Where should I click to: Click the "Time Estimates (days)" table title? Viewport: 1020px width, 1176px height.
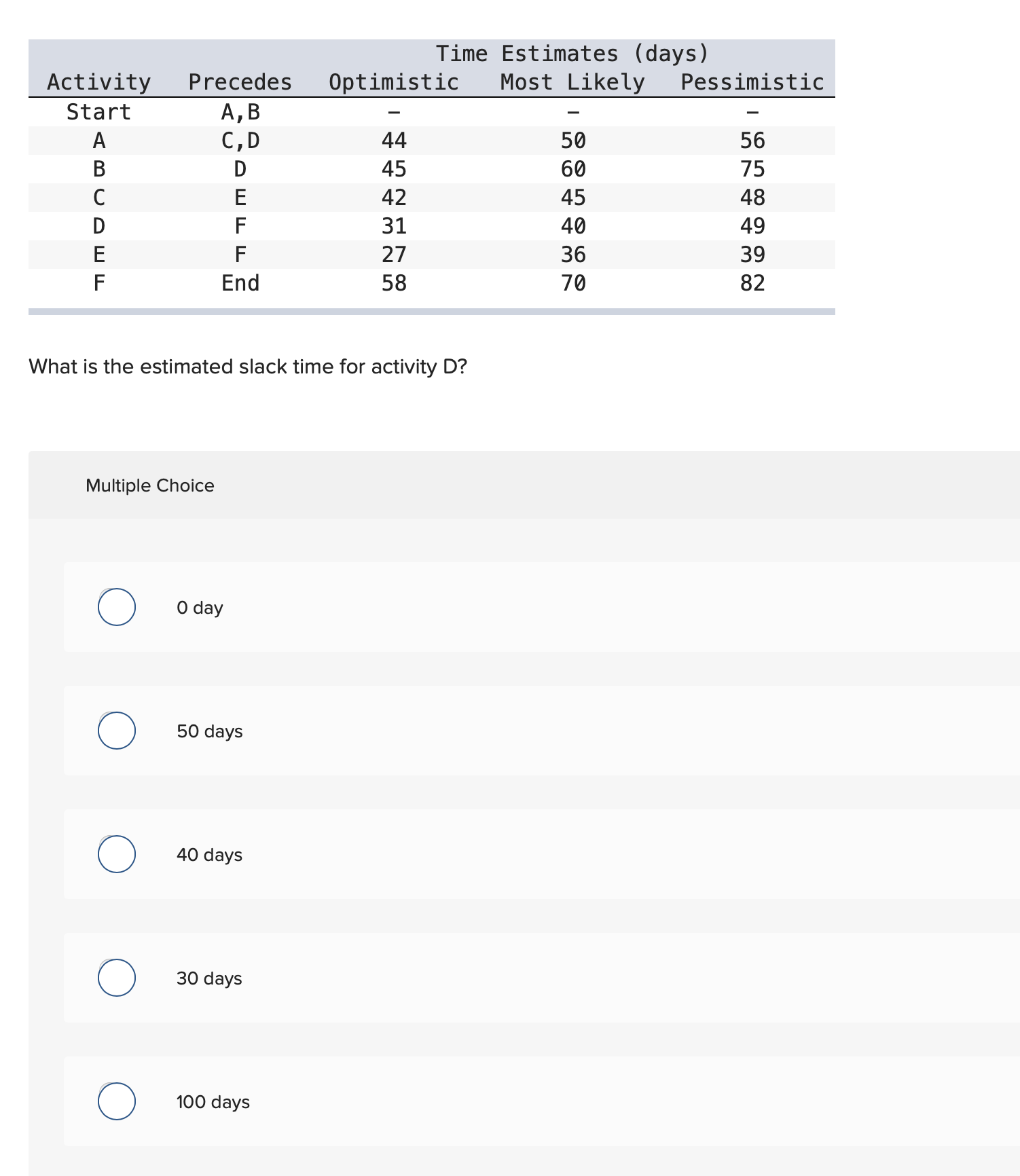(572, 53)
